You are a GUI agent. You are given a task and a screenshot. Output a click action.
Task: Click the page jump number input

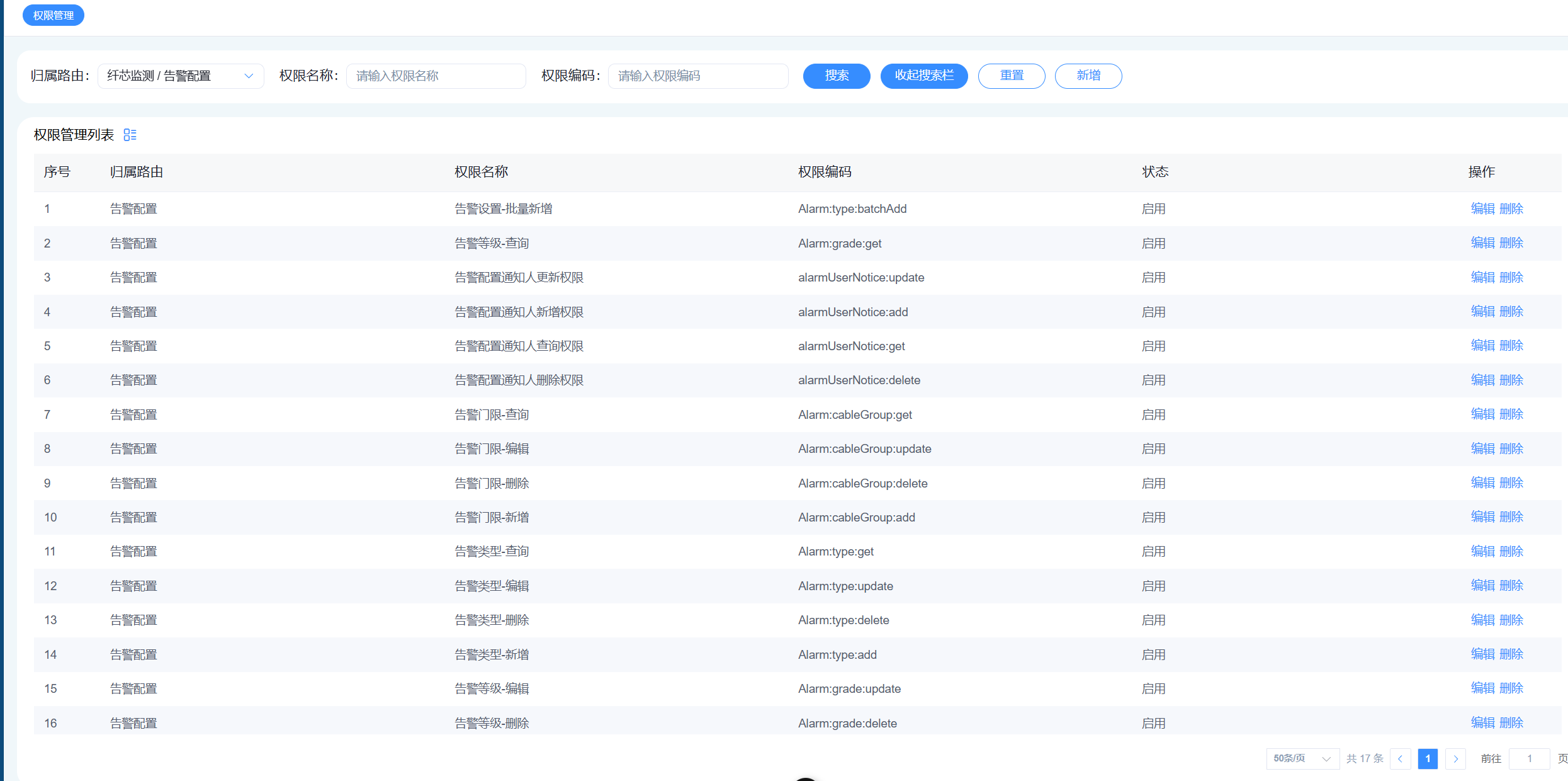[x=1529, y=758]
